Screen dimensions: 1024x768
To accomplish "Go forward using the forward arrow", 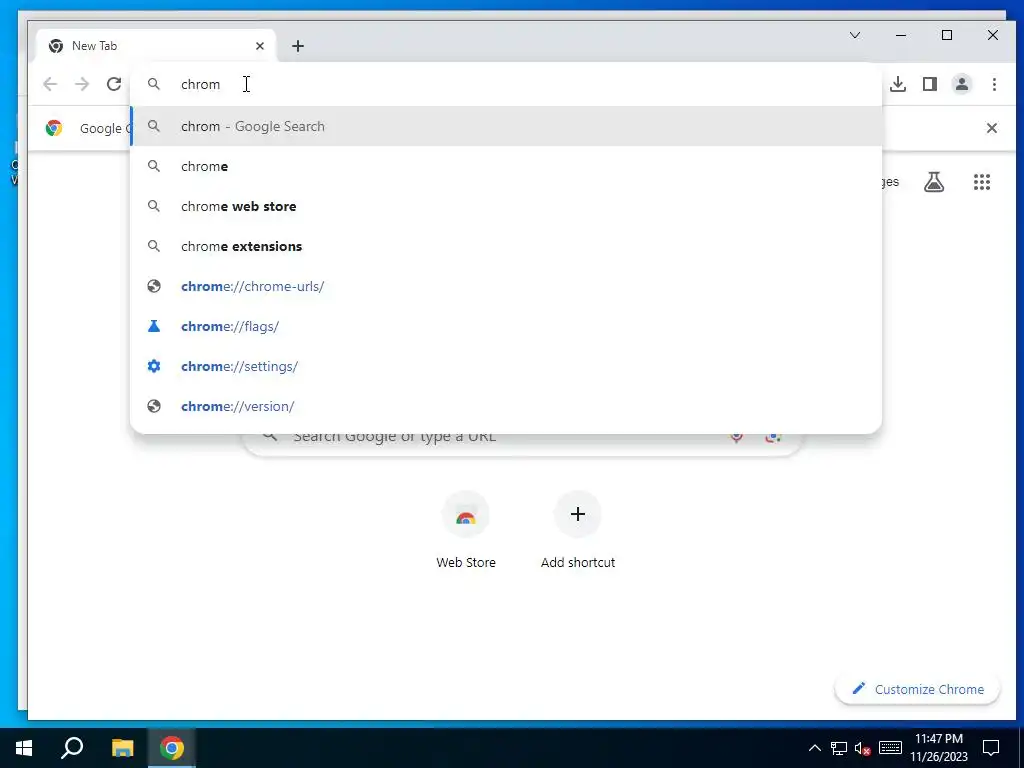I will click(x=82, y=84).
